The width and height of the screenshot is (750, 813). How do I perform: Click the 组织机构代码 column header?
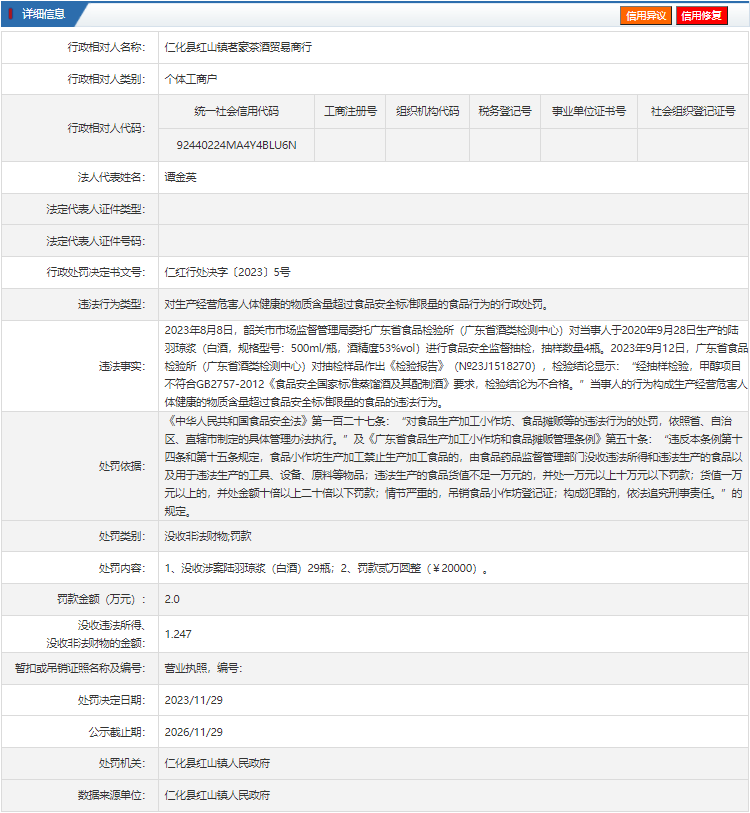click(x=427, y=111)
